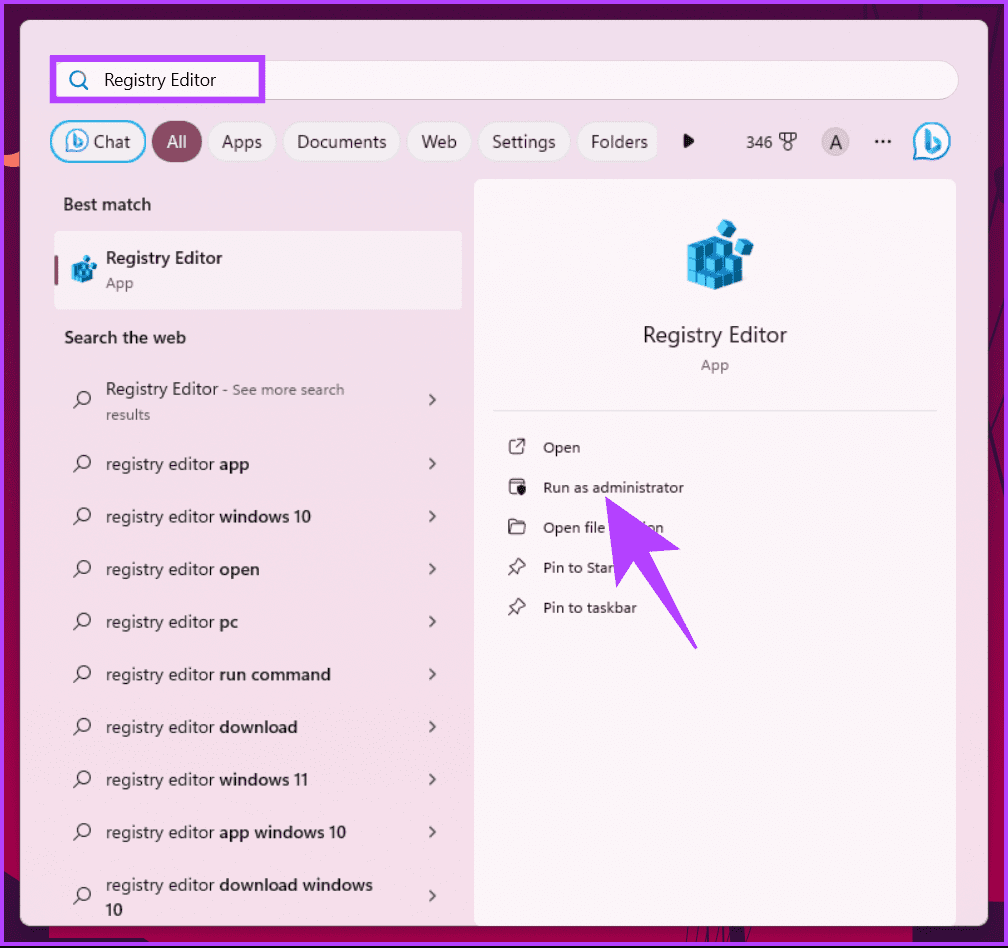Click search icon beside 'registry editor app'
Screen dimensions: 1008x948
[x=82, y=463]
